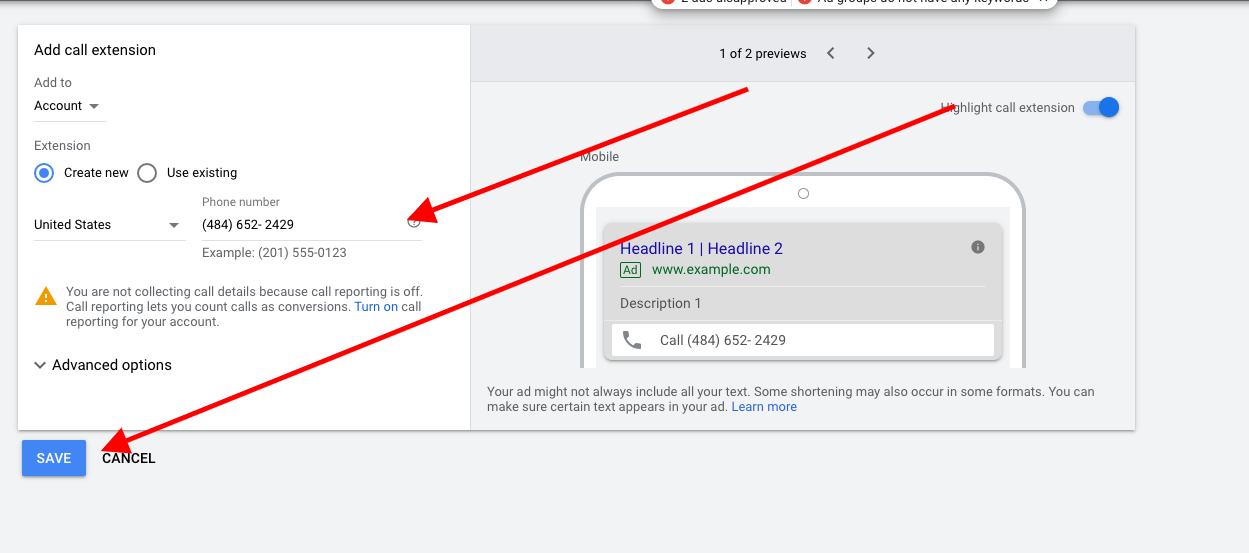Select the Use existing radio button

(x=147, y=173)
